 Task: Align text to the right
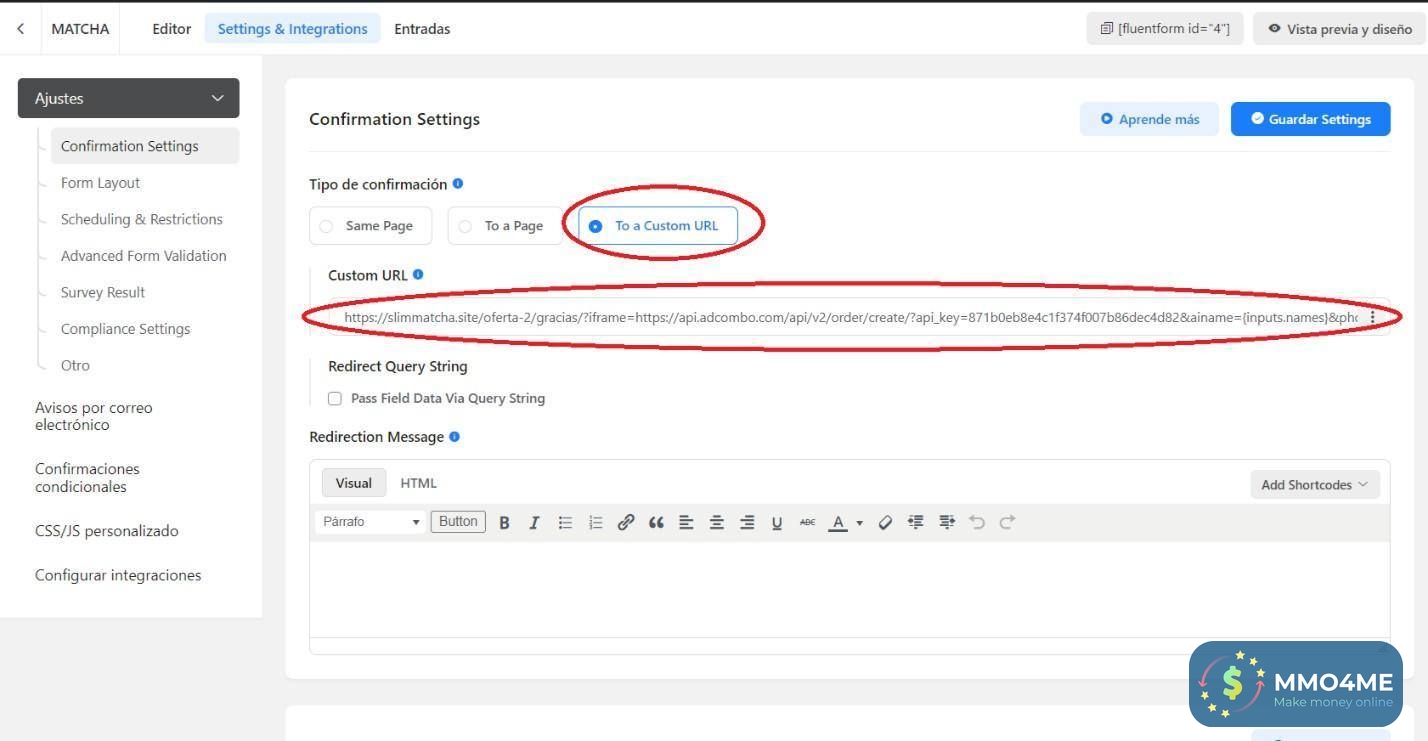coord(747,522)
